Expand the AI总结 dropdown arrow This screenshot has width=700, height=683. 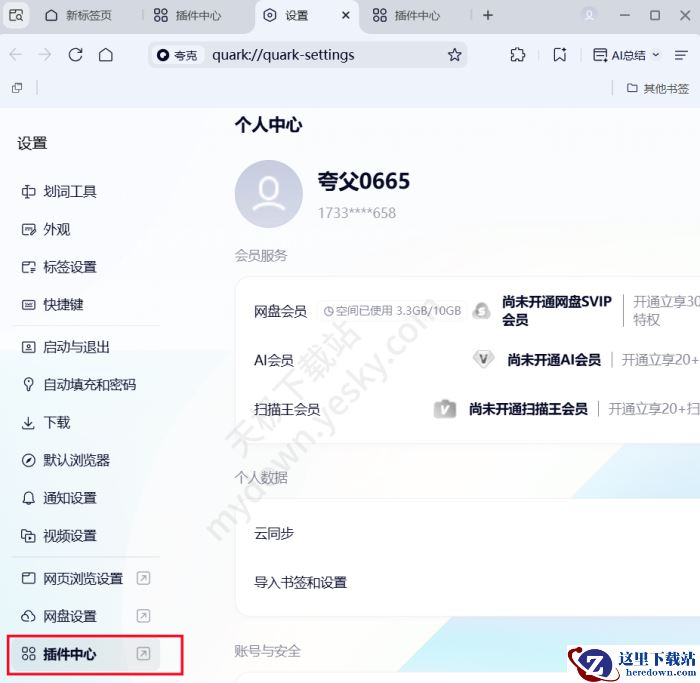[656, 54]
